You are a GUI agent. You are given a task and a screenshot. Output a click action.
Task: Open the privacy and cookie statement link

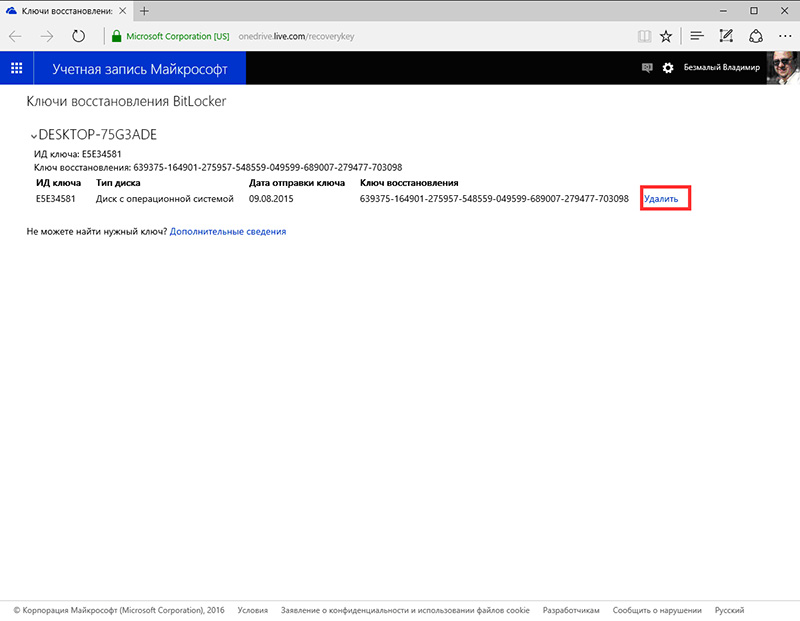(405, 610)
